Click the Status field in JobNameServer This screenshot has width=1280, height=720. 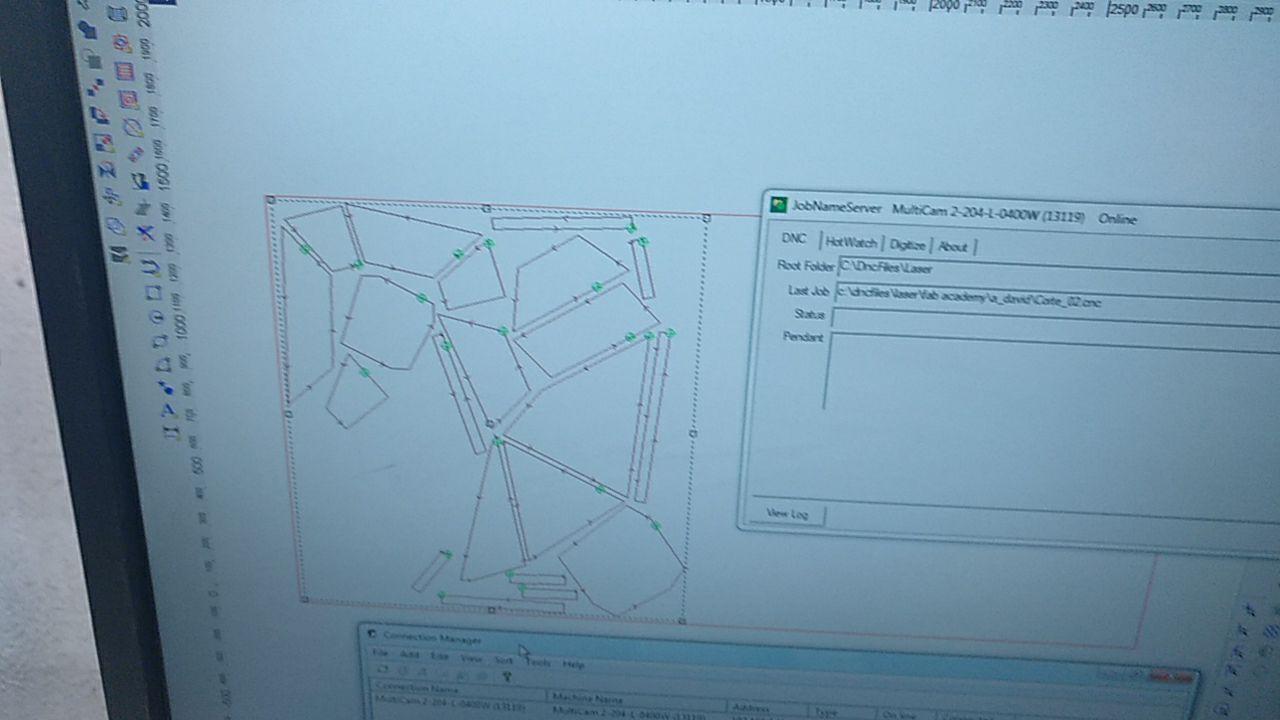click(1054, 323)
